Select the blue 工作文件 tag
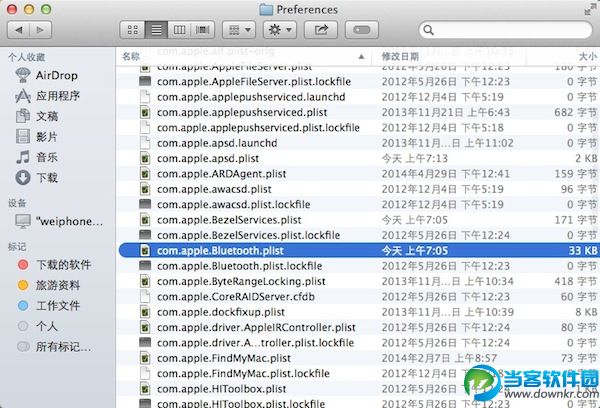The image size is (600, 408). [x=49, y=305]
